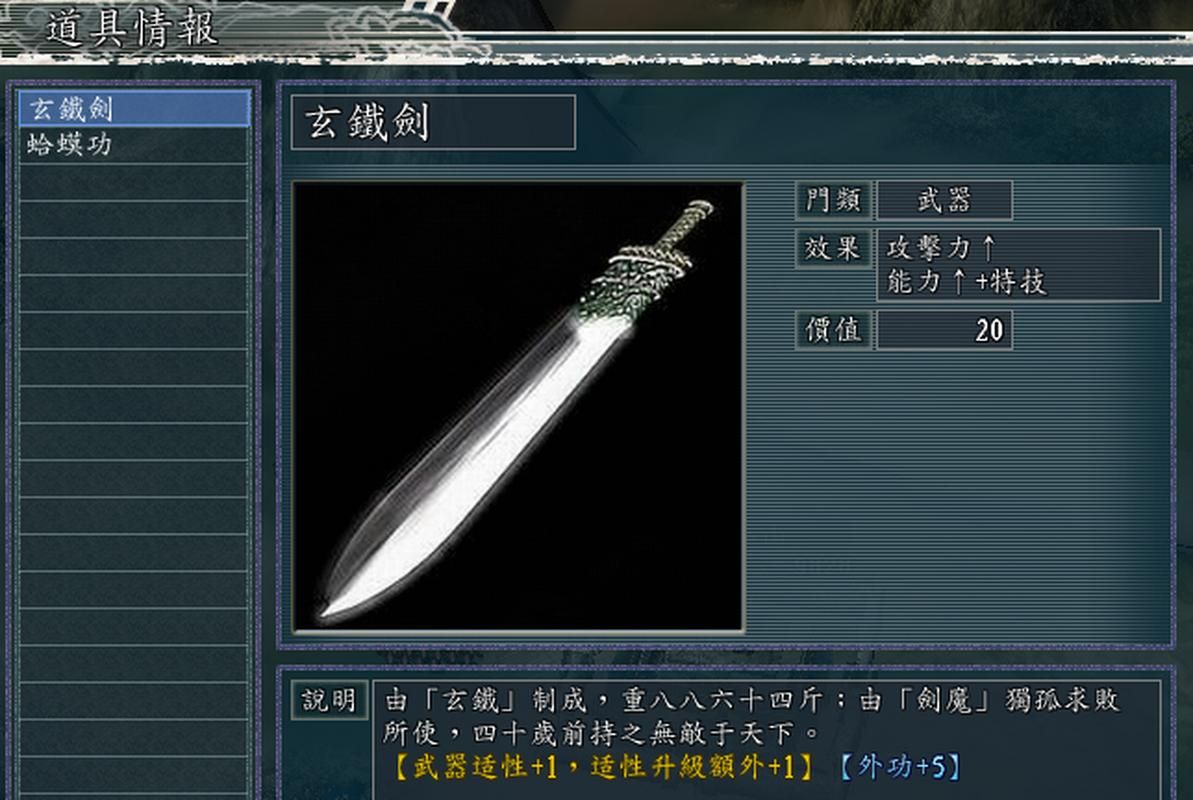
Task: Select 玄鐵劍 in the item list
Action: point(134,109)
